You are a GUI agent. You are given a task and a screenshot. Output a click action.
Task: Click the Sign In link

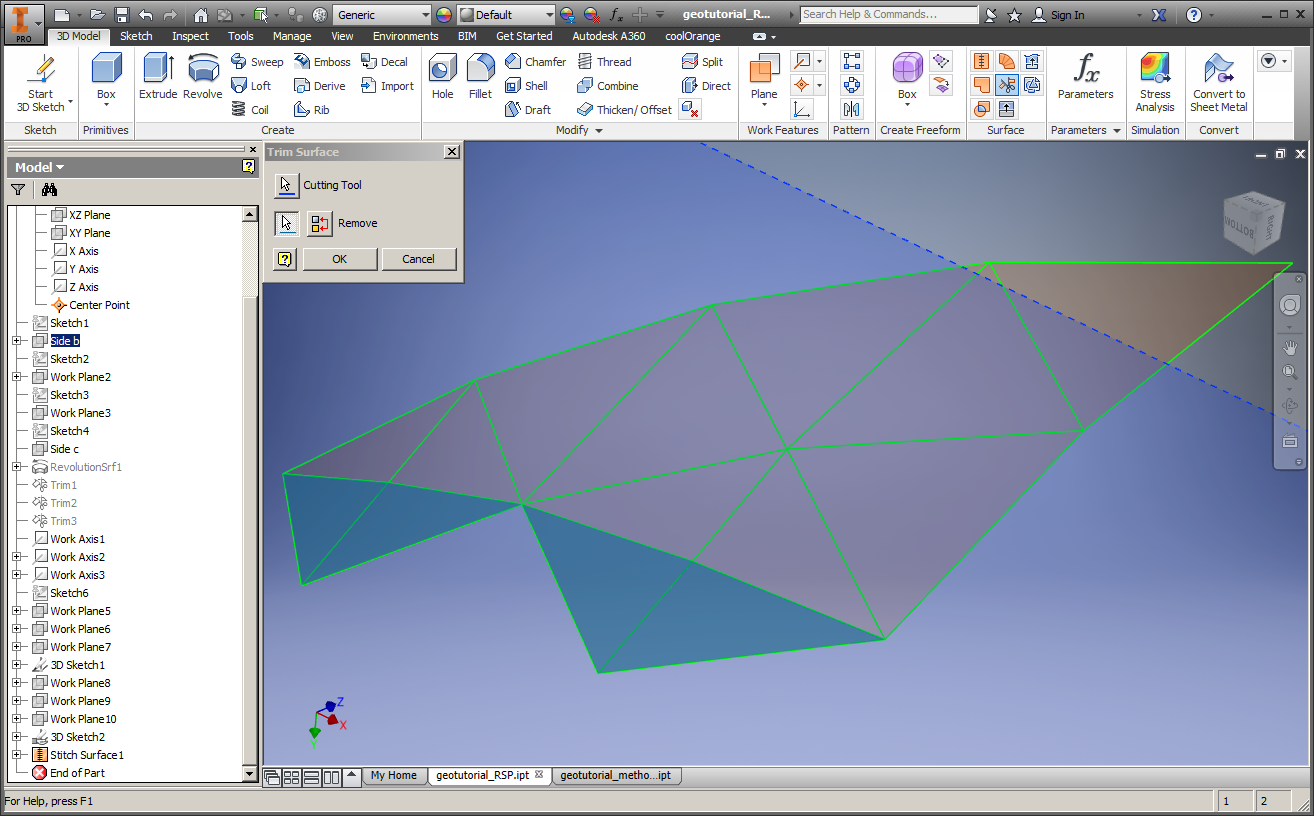[x=1058, y=15]
